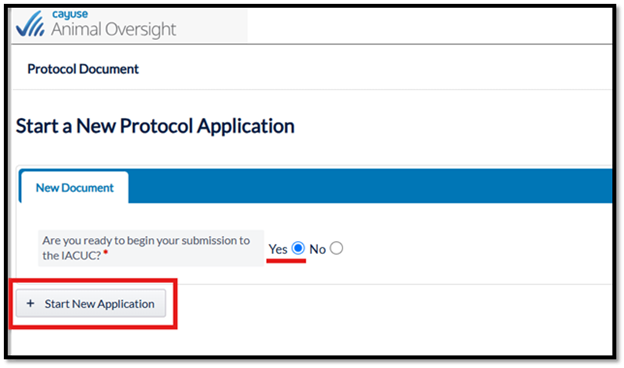Click the "Yes" label text
This screenshot has width=624, height=368.
[x=278, y=249]
